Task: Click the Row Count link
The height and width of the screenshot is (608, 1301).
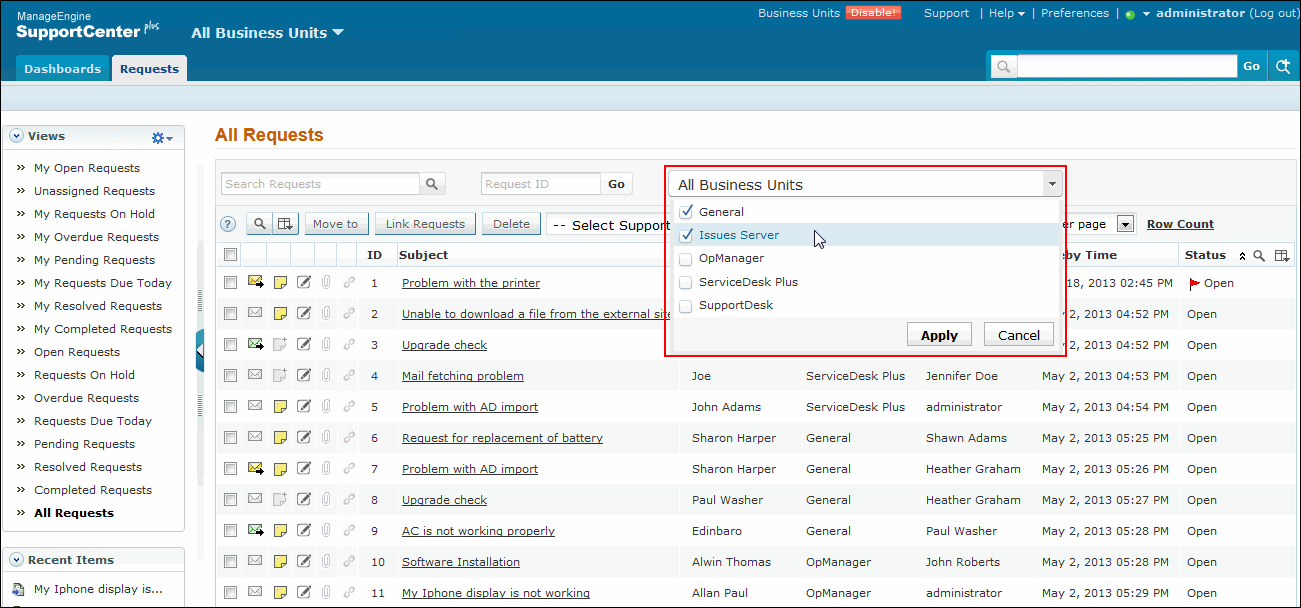Action: [1180, 224]
